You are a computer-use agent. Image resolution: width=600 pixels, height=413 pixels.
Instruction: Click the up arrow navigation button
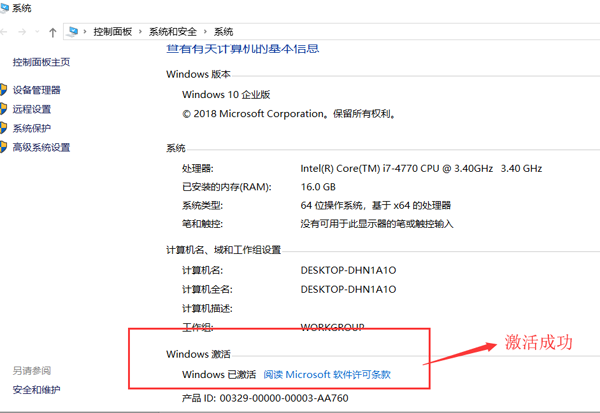52,33
